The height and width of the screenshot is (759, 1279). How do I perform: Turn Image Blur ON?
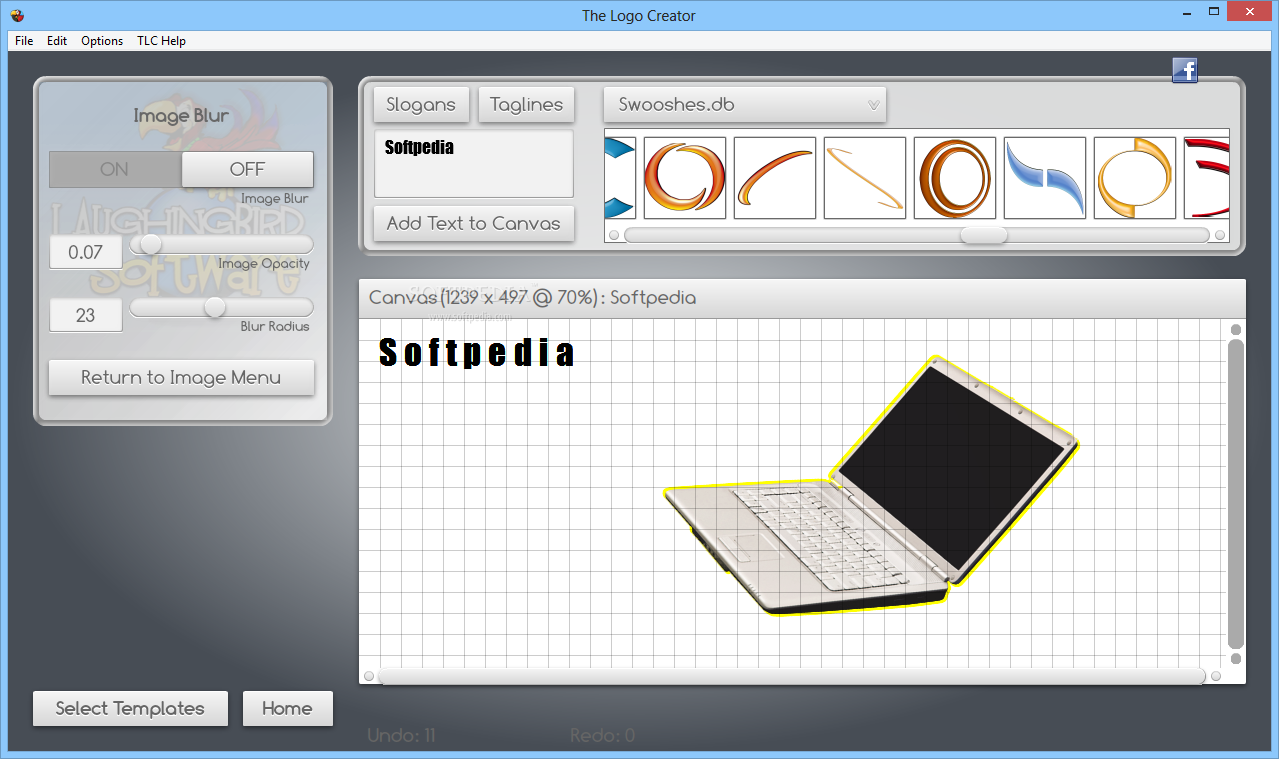tap(115, 169)
